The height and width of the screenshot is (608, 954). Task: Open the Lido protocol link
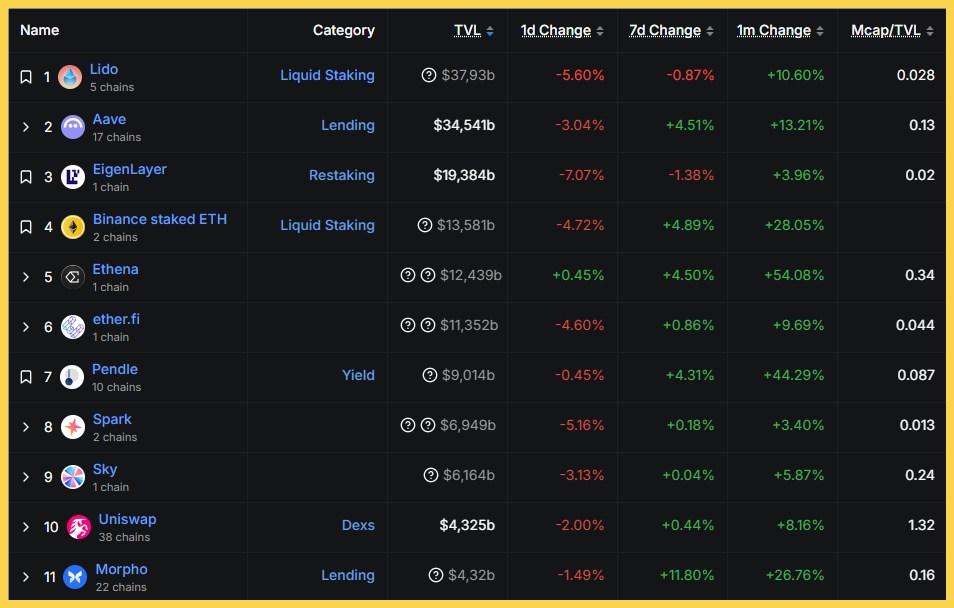[104, 69]
